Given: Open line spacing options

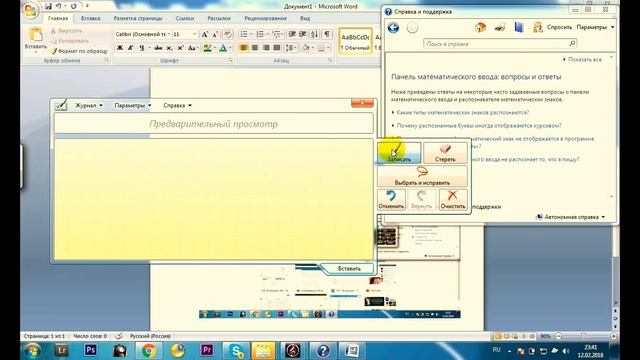Looking at the screenshot, I should [290, 48].
